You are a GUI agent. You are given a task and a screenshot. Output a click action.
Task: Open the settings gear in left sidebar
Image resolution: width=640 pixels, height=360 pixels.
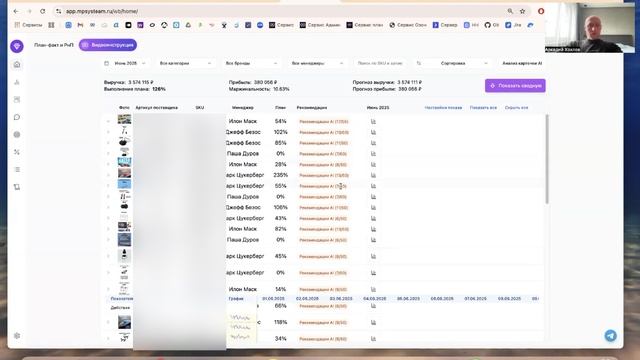tap(17, 336)
